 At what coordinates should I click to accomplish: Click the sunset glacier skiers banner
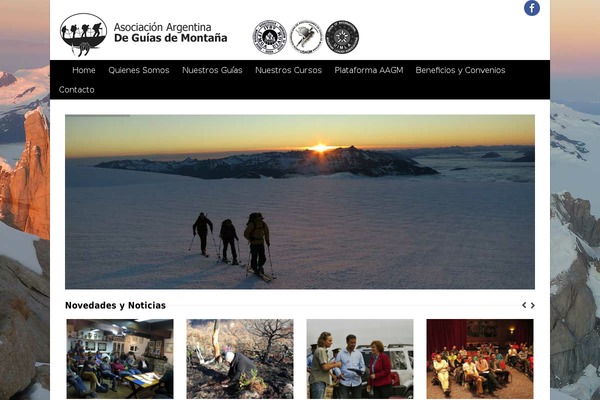(x=300, y=202)
